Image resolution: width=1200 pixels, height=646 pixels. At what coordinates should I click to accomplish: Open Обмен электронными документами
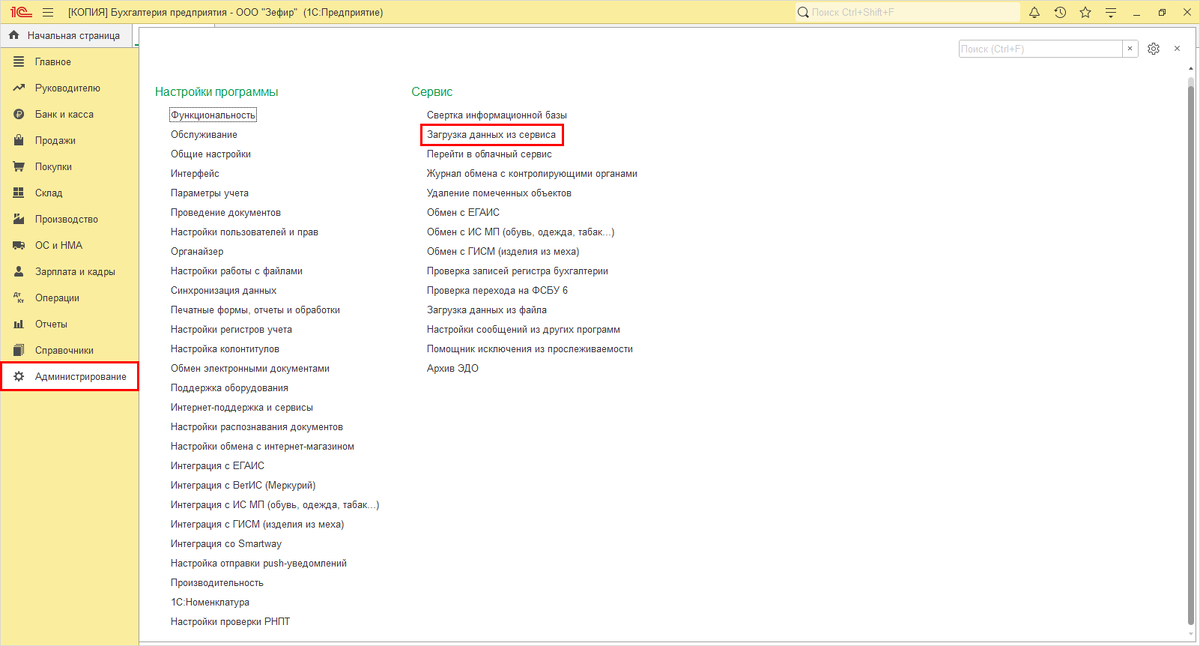pos(250,368)
